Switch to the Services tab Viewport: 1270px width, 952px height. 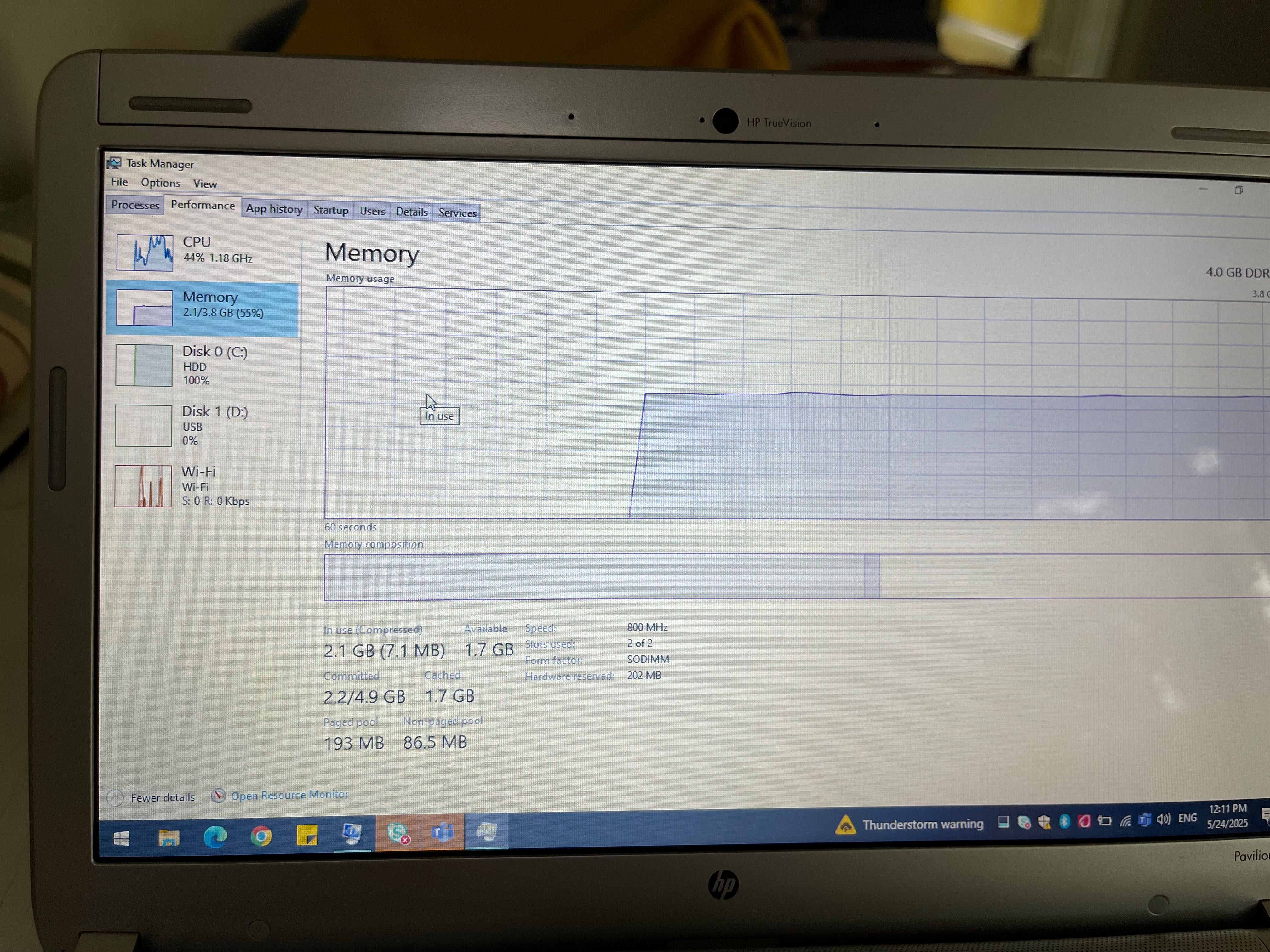click(x=457, y=213)
